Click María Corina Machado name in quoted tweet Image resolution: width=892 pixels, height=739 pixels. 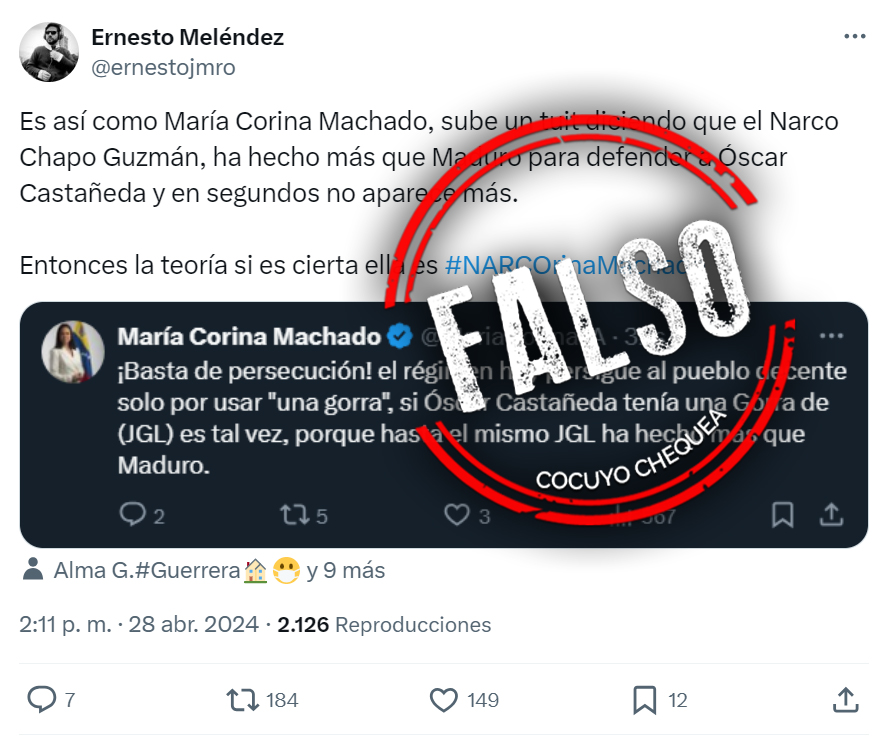point(249,337)
